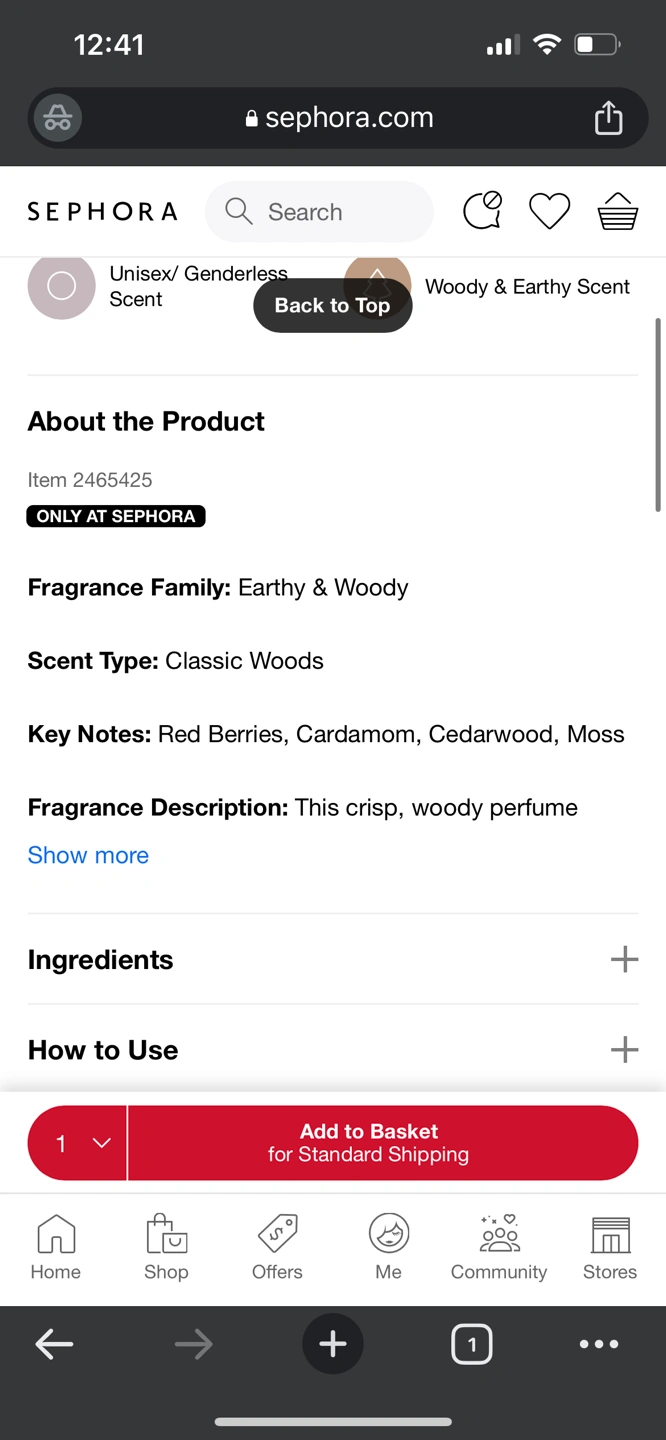Select the Unisex/Genderless Scent swatch circle
Screen dimensions: 666x1440
point(61,287)
